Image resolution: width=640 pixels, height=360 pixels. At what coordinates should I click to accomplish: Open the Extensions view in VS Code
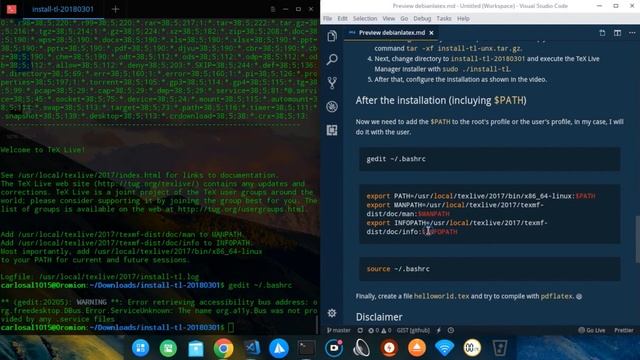tap(332, 130)
